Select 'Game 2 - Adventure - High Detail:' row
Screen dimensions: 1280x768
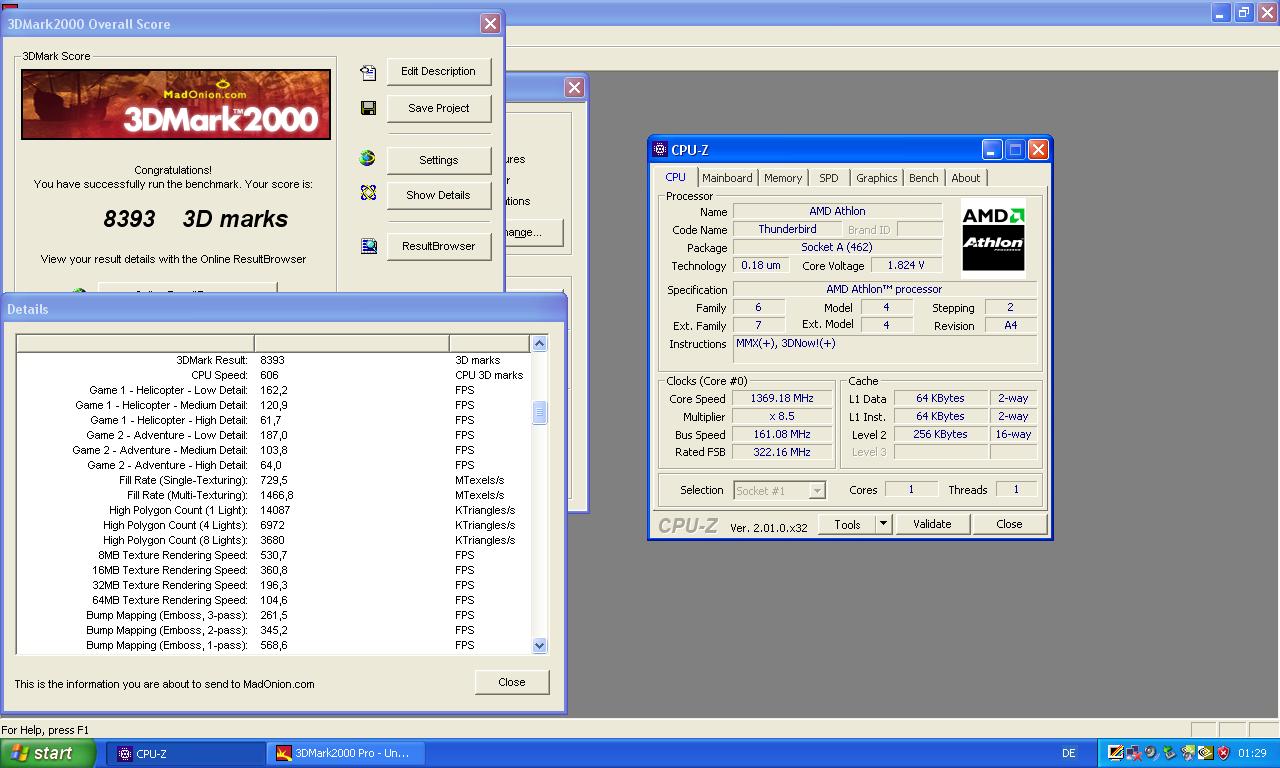coord(273,465)
